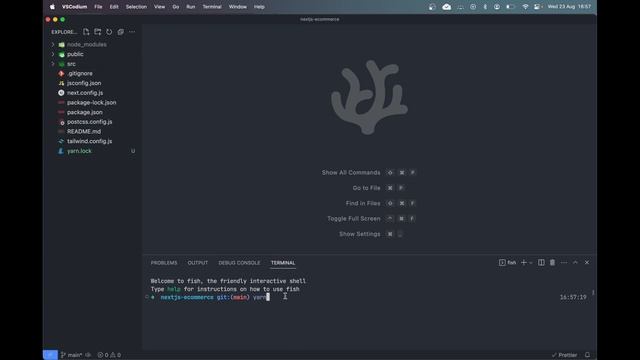Open yarn.lock file

click(x=79, y=151)
